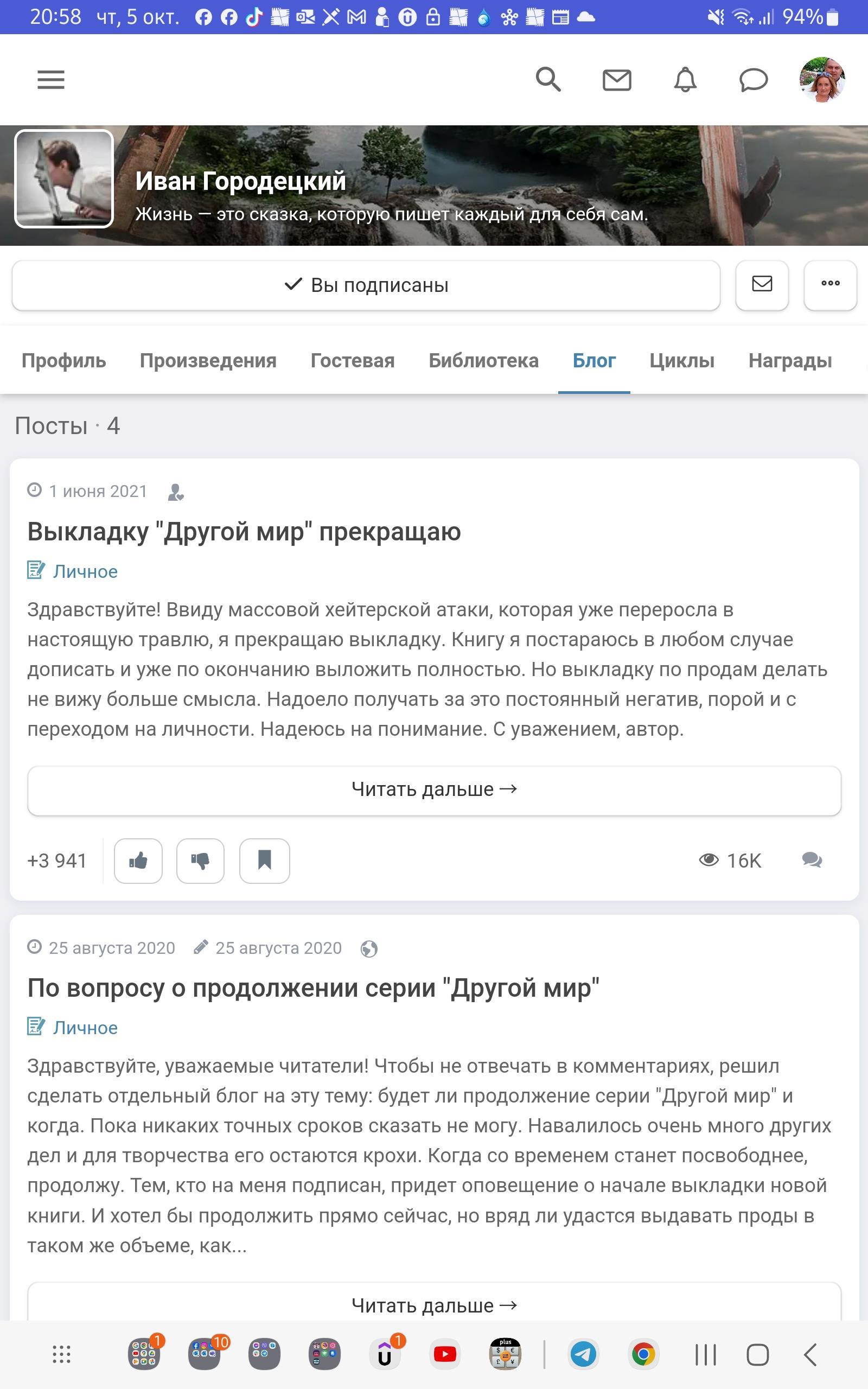The image size is (868, 1389).
Task: Click the TikTok notification icon in status bar
Action: pyautogui.click(x=254, y=17)
